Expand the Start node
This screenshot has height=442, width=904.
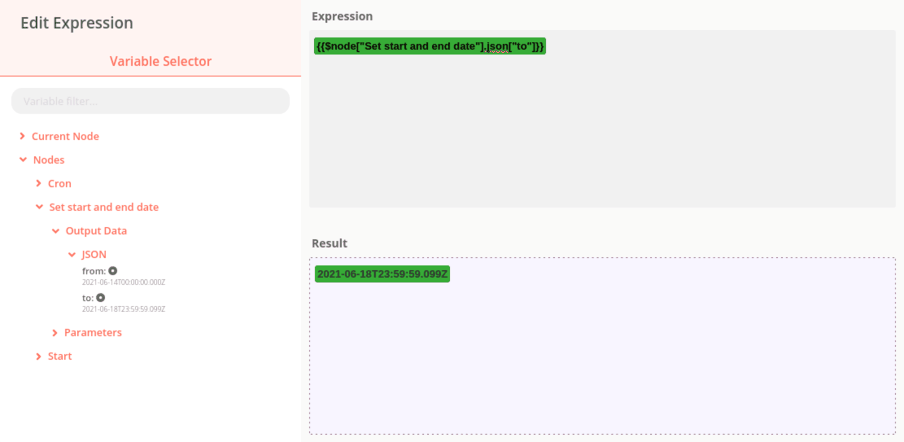(39, 357)
